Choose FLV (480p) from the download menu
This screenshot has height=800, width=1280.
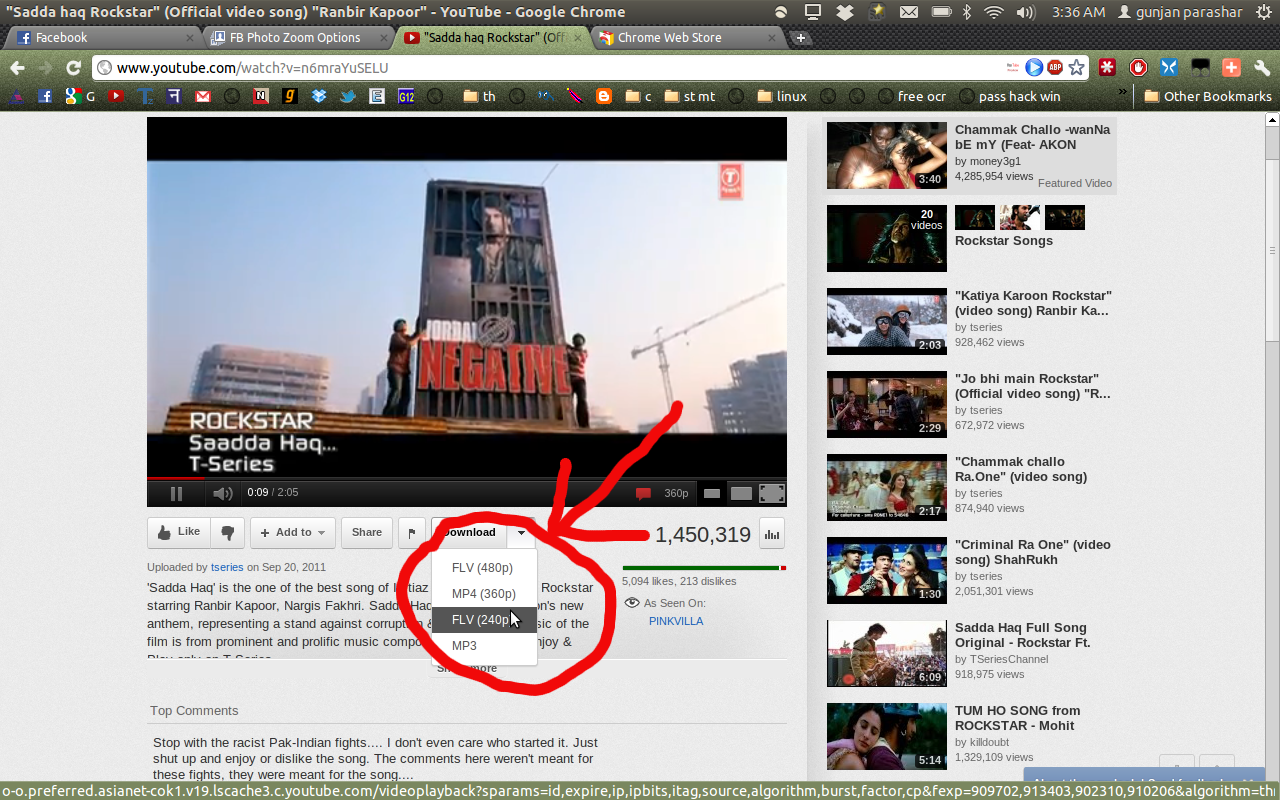(484, 568)
